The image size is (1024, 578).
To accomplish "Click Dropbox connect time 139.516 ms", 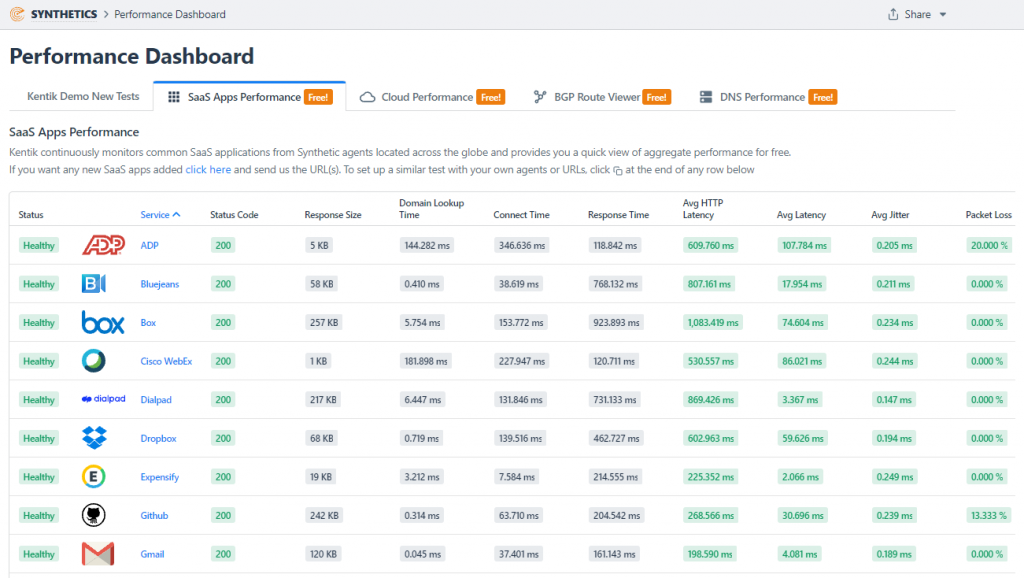I will [x=520, y=438].
